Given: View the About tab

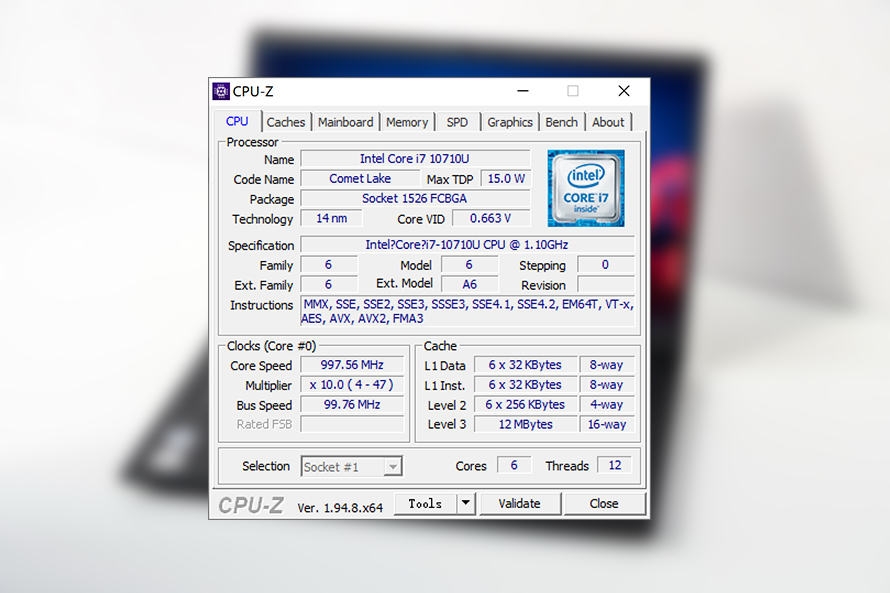Looking at the screenshot, I should [608, 122].
